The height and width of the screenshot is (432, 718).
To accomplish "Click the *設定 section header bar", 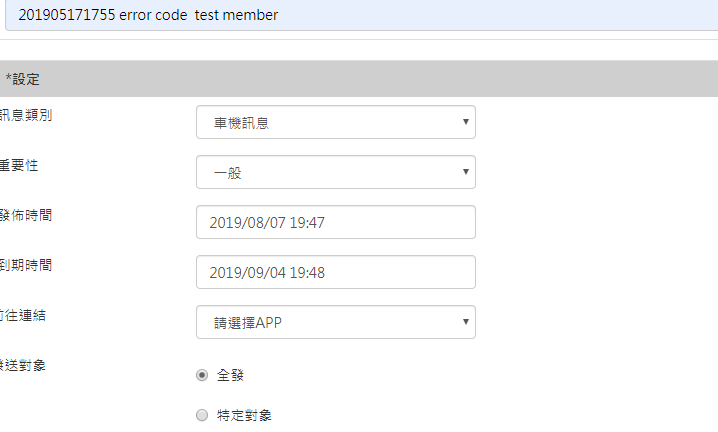I will 359,78.
